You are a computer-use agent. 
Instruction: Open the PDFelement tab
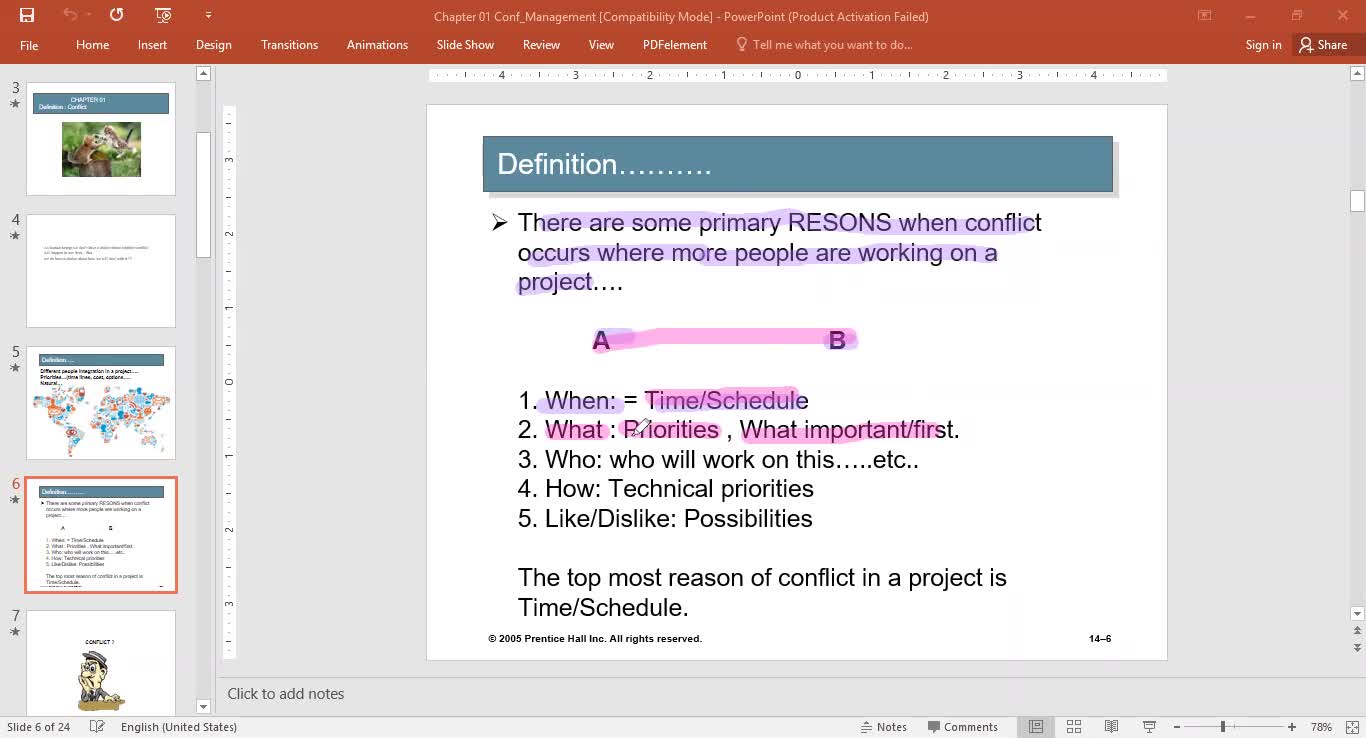(674, 45)
